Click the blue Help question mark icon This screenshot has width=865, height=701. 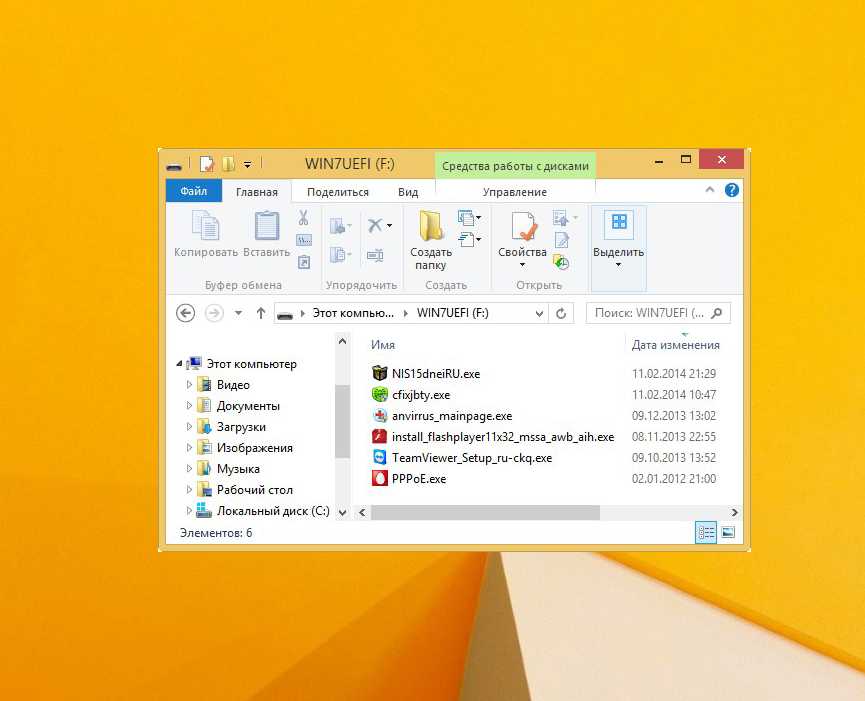(732, 190)
